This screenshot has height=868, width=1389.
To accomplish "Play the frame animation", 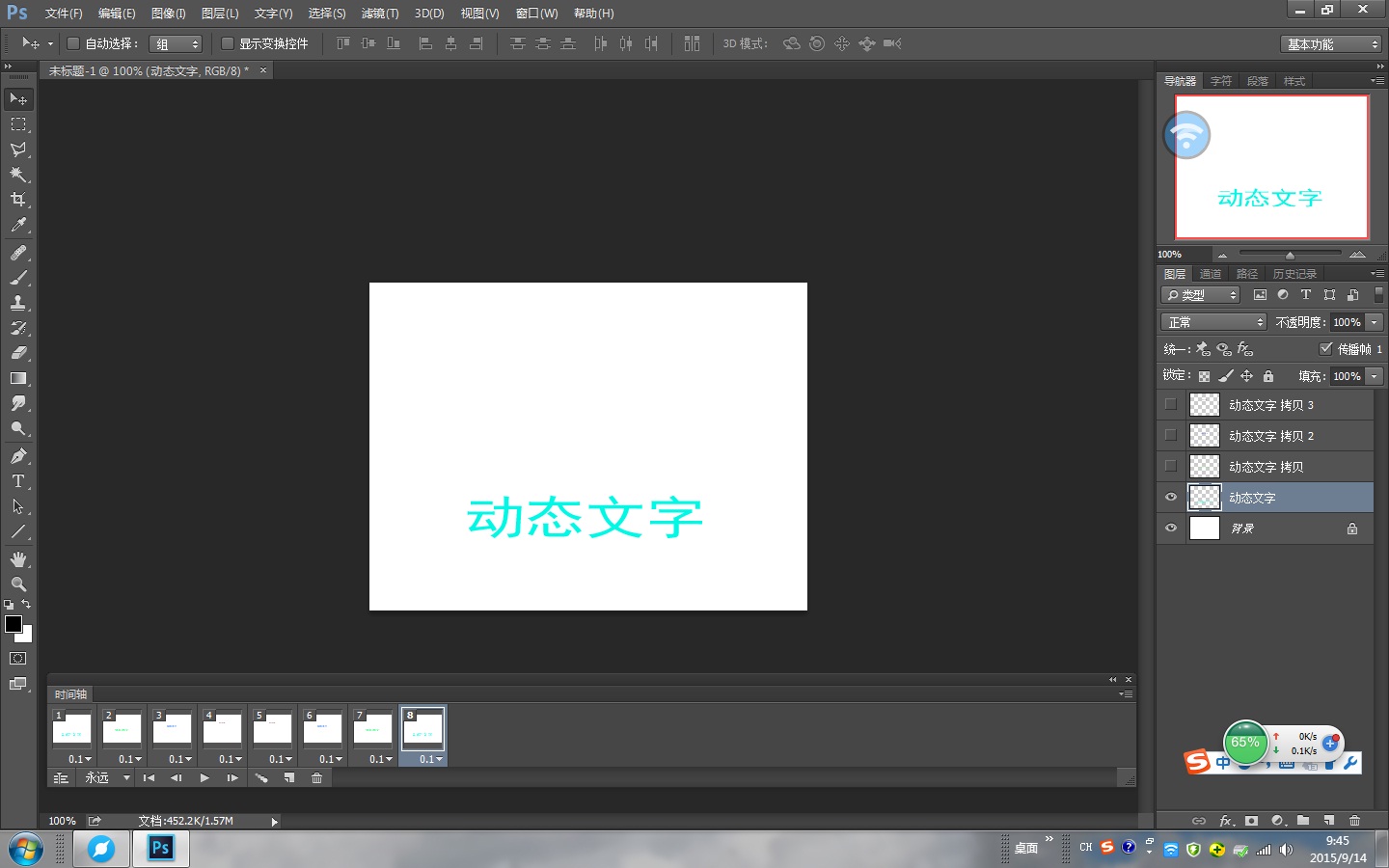I will pyautogui.click(x=204, y=778).
